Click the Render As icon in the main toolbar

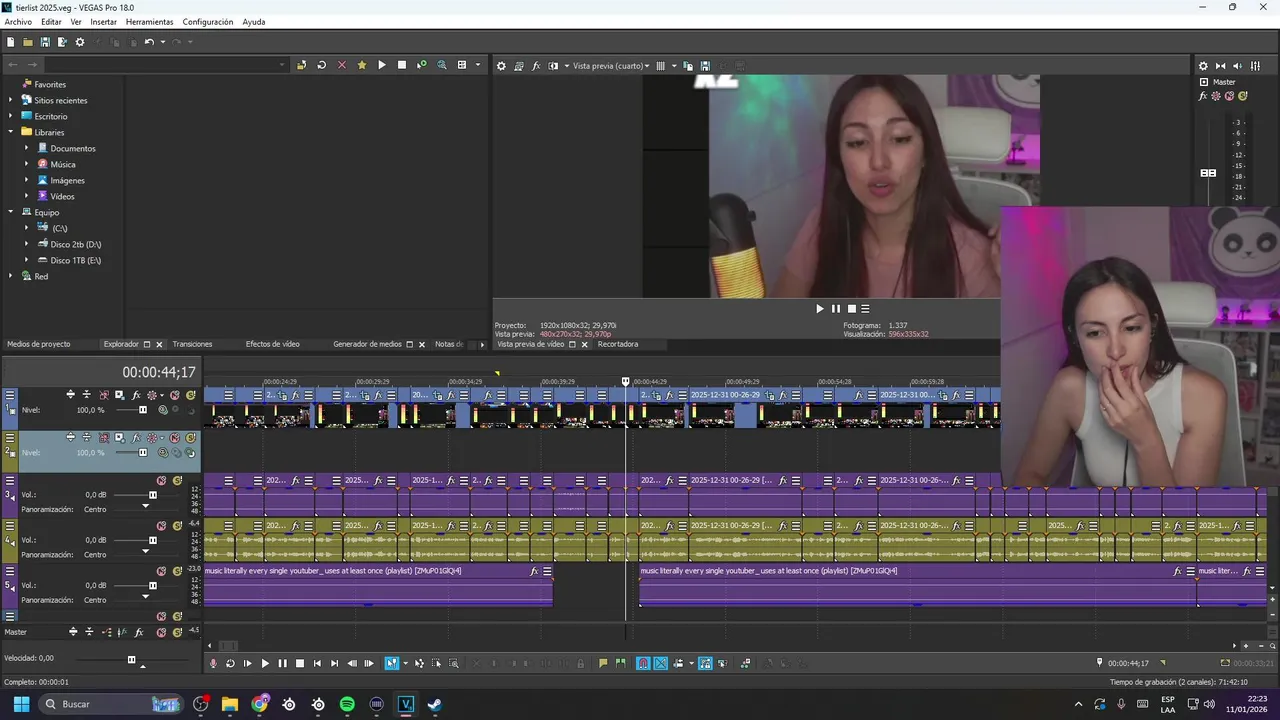click(x=62, y=42)
